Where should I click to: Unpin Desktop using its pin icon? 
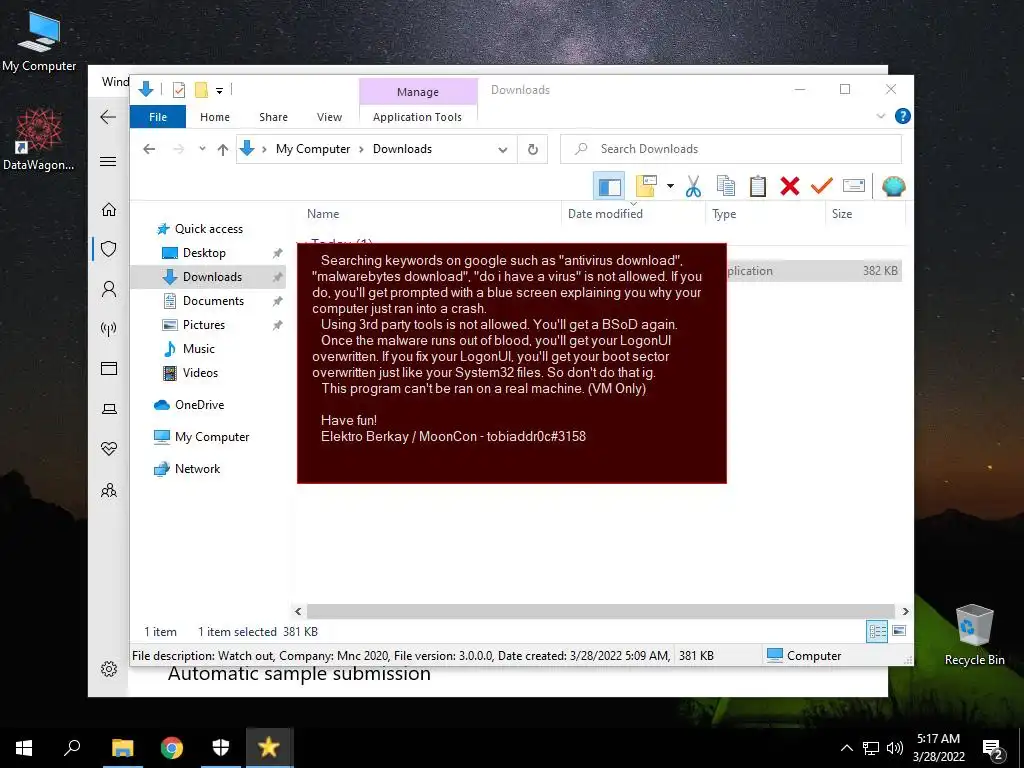click(278, 253)
